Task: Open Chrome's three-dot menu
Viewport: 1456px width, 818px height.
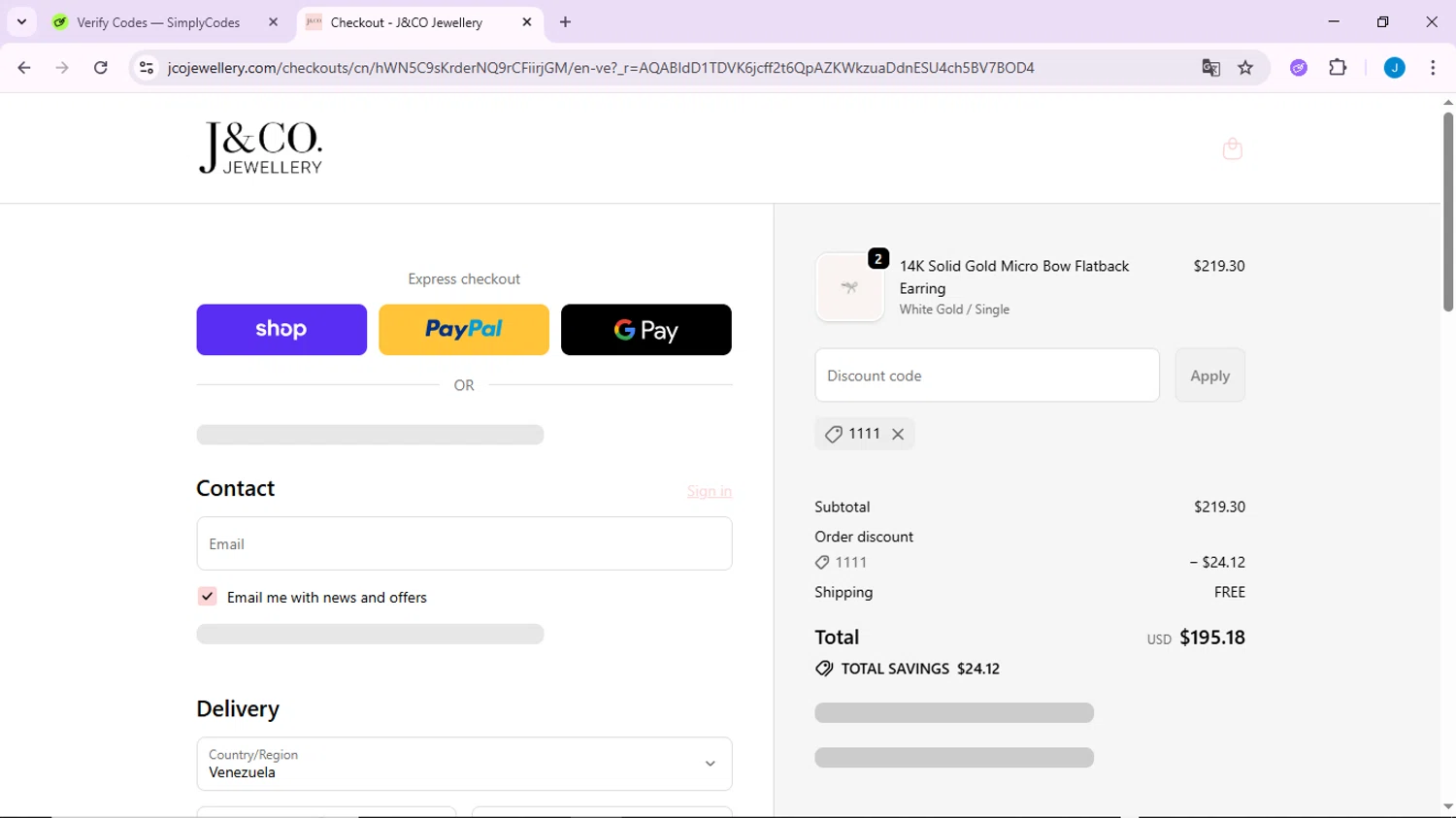Action: tap(1433, 68)
